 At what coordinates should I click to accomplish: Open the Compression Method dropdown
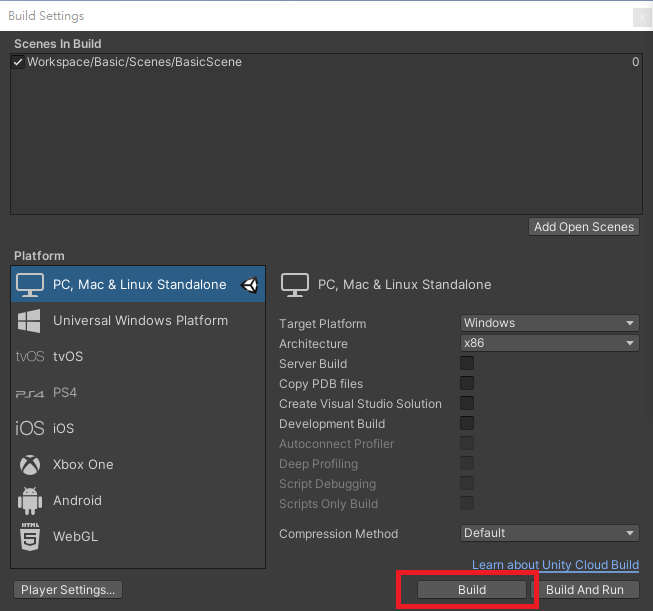tap(549, 533)
